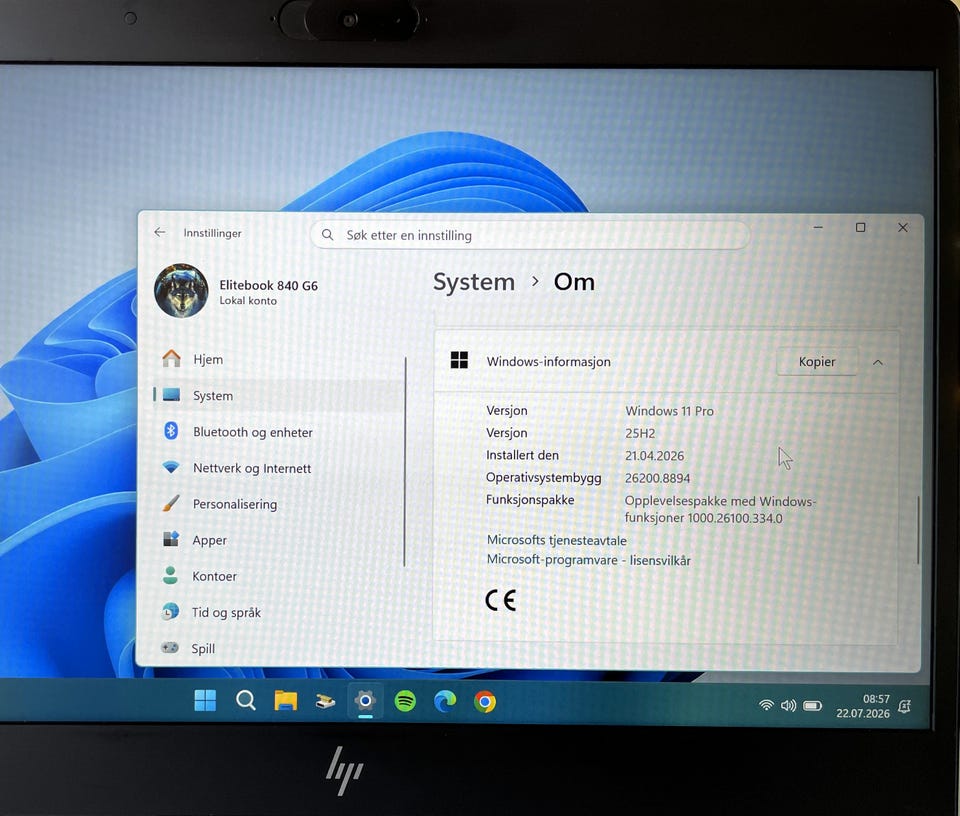Focus the Søk etter en innstilling field
This screenshot has height=816, width=960.
[x=530, y=235]
